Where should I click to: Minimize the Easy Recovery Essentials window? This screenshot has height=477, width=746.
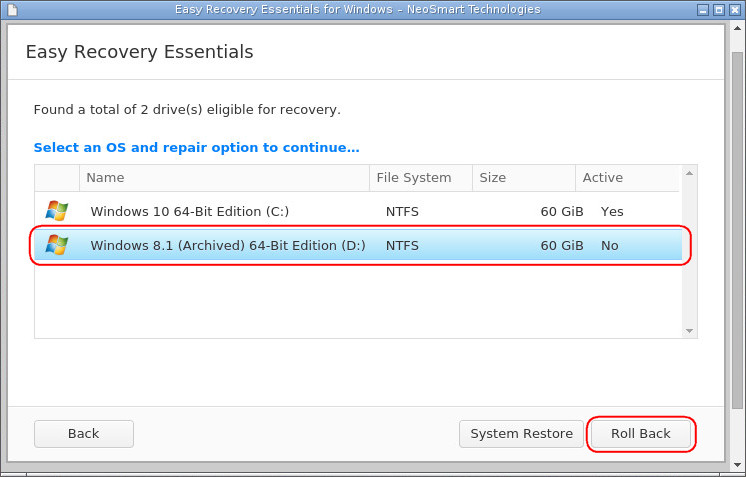703,10
